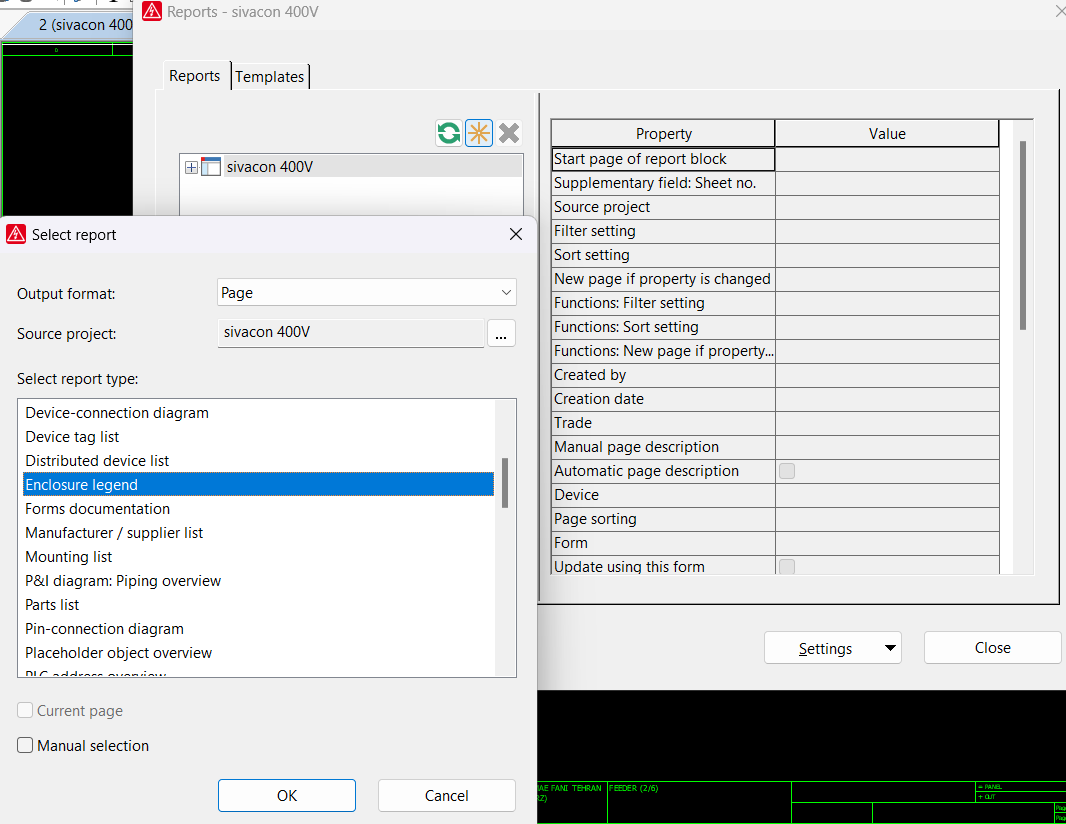
Task: Select the Device property row
Action: (x=775, y=495)
